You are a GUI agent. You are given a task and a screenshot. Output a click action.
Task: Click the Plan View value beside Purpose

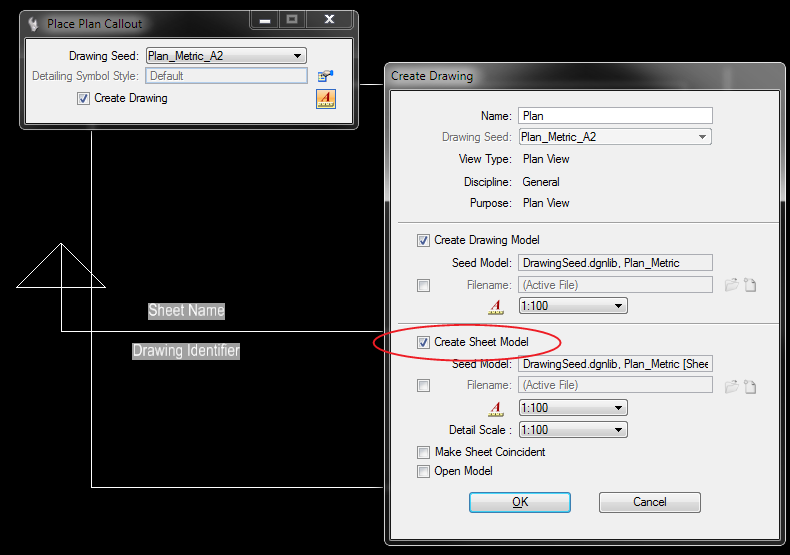pos(546,203)
